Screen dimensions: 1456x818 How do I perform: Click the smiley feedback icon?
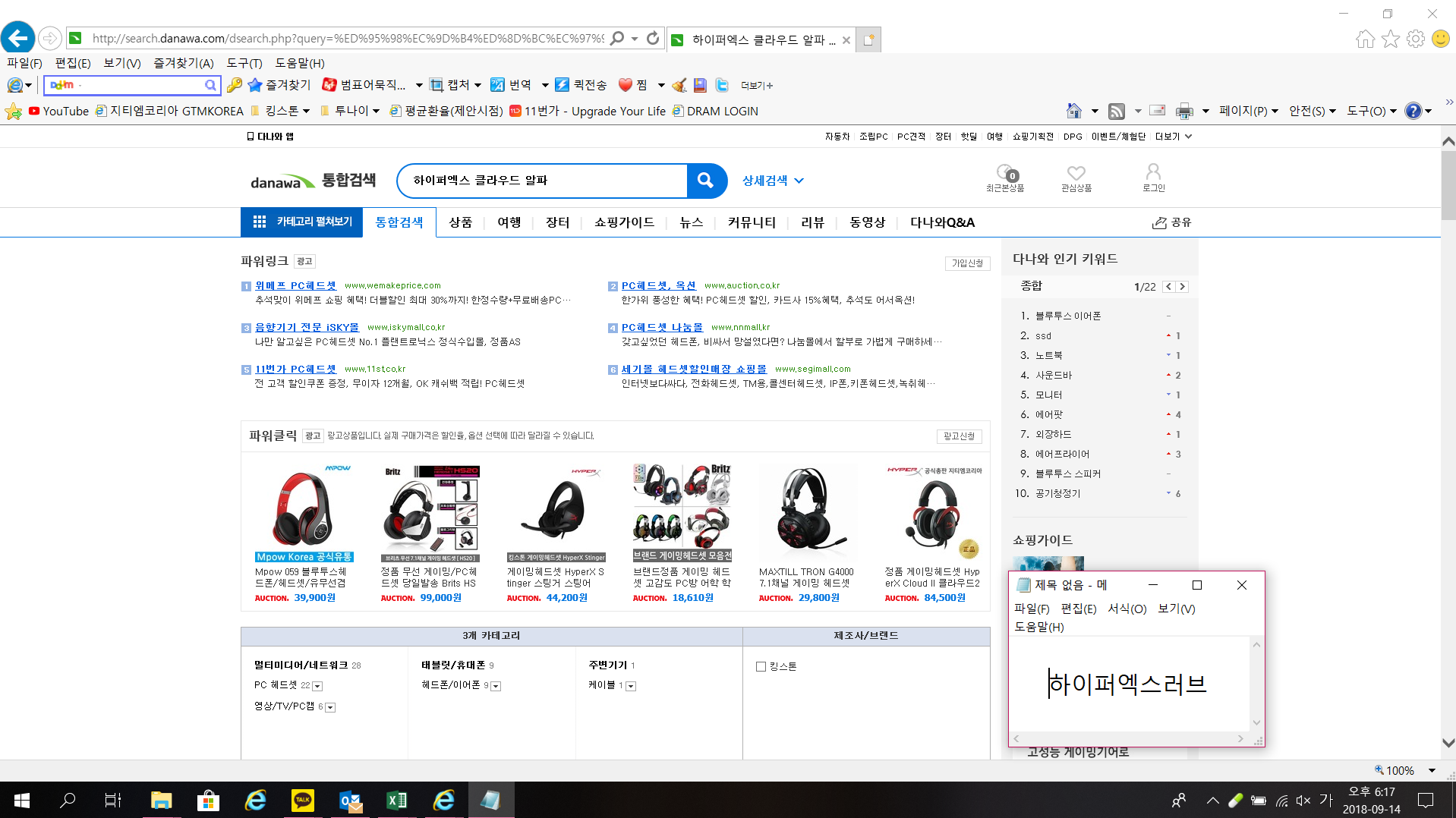click(x=1440, y=39)
